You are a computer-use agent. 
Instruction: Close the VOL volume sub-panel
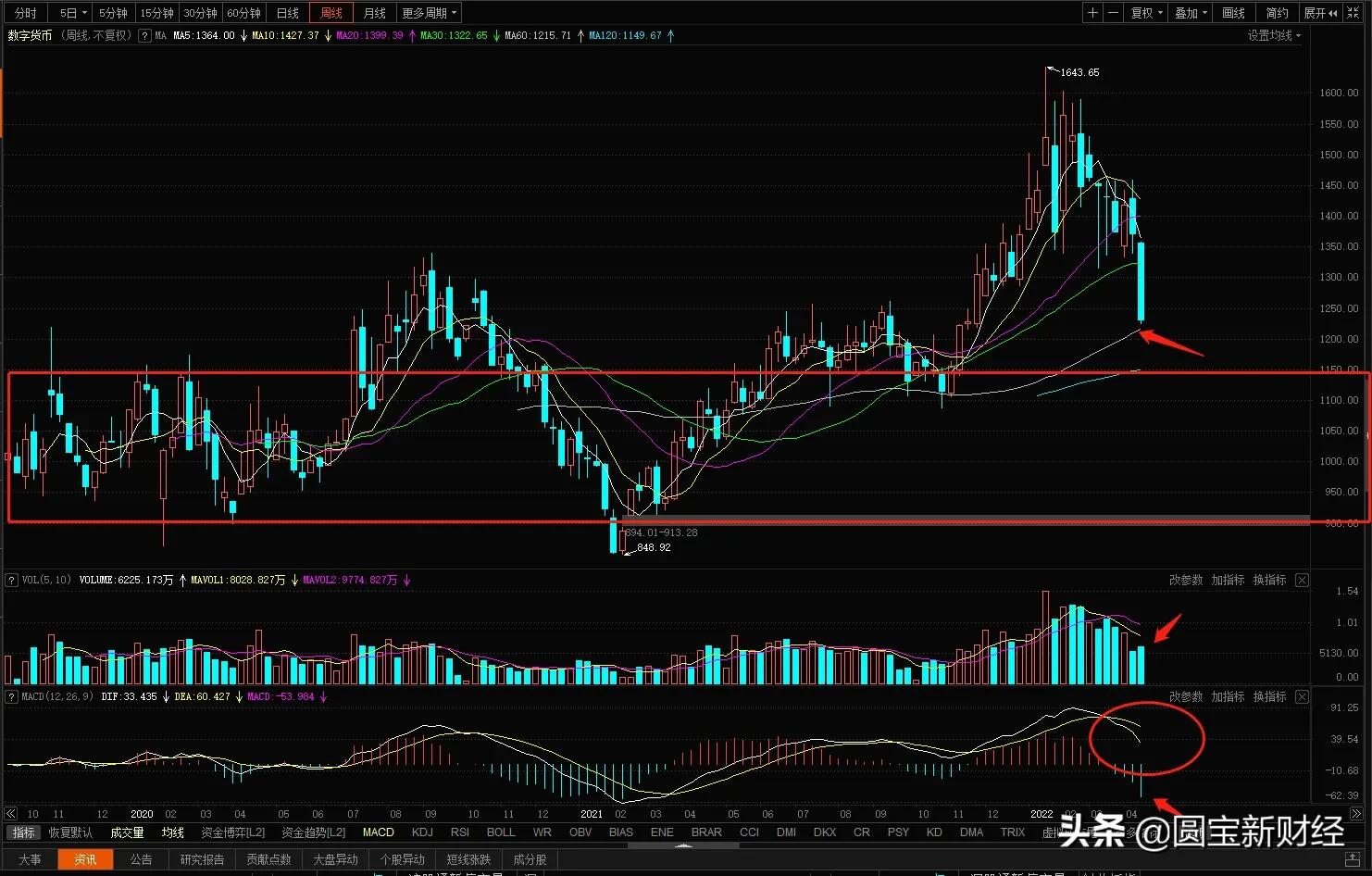click(x=1302, y=581)
